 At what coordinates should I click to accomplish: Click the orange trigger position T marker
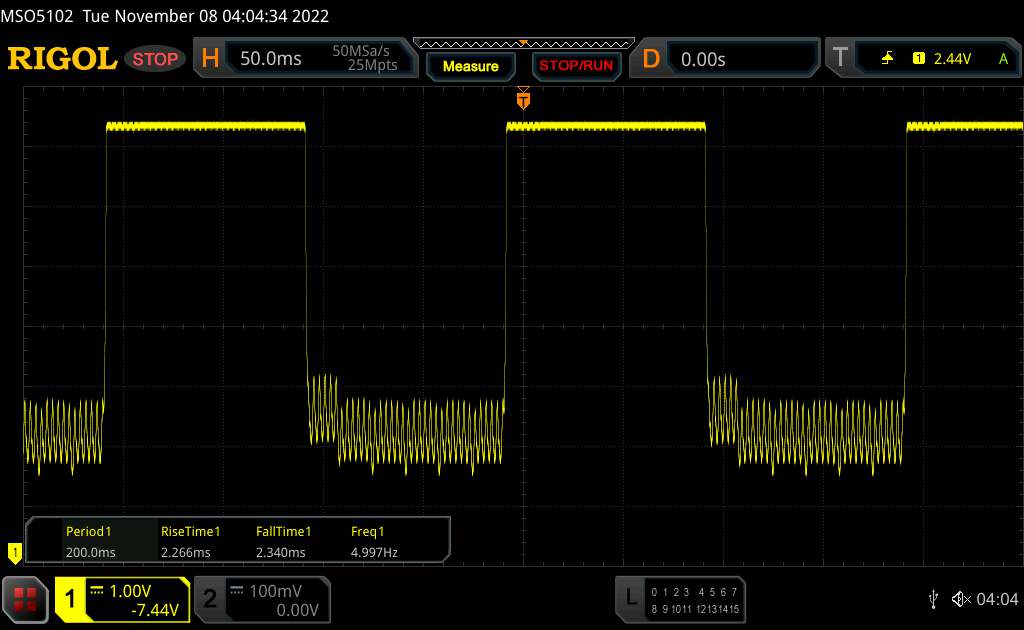pyautogui.click(x=523, y=100)
